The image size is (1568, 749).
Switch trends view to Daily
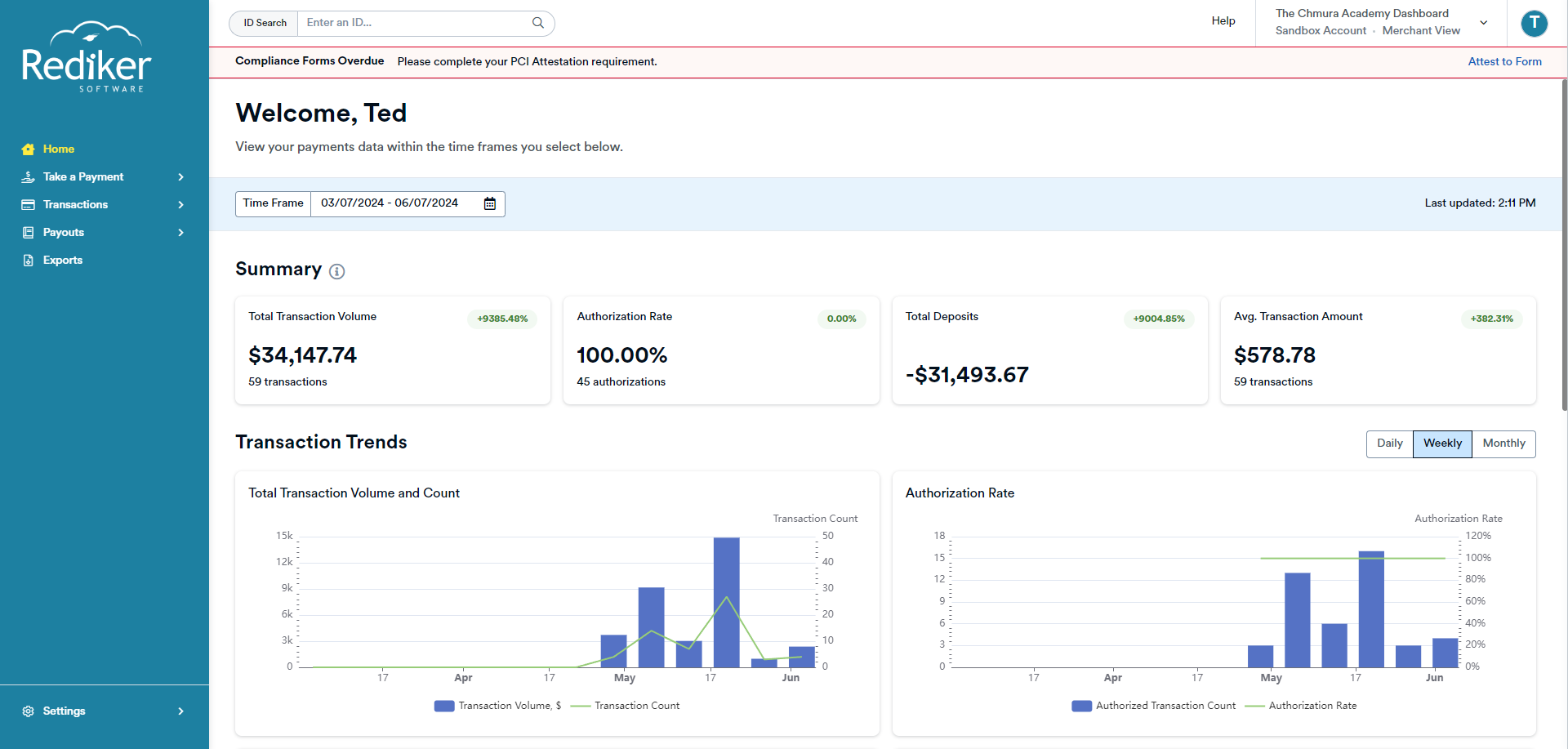(1390, 444)
